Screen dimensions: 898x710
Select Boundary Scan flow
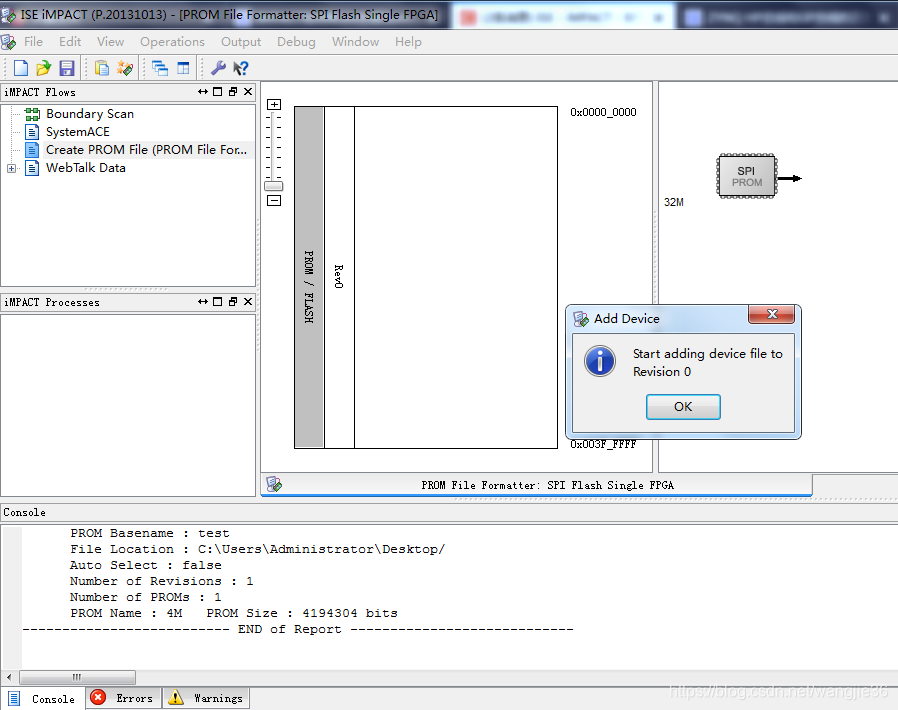tap(90, 114)
